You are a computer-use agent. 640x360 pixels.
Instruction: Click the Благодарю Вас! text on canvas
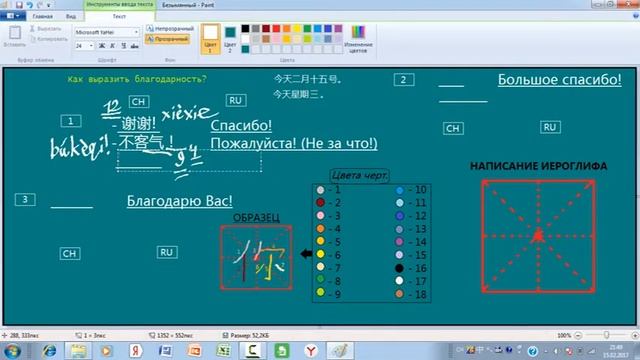coord(180,201)
